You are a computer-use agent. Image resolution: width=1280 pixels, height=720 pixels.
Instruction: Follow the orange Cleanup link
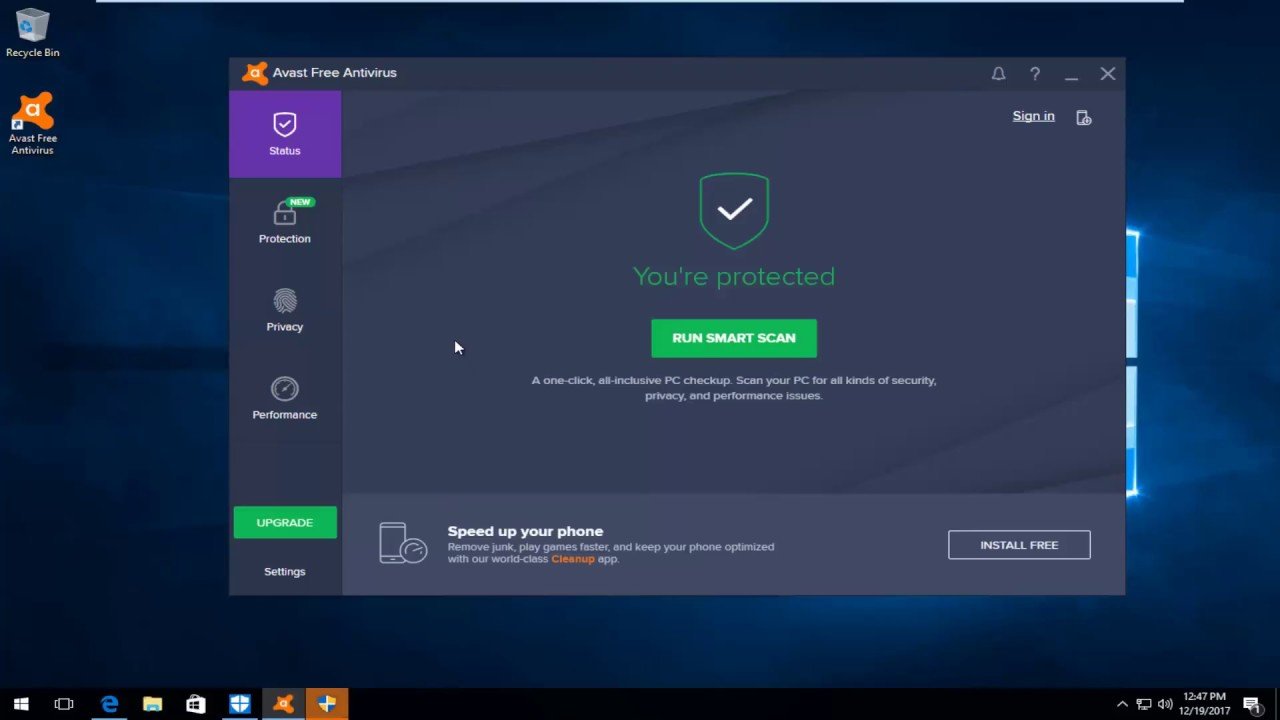click(x=573, y=559)
